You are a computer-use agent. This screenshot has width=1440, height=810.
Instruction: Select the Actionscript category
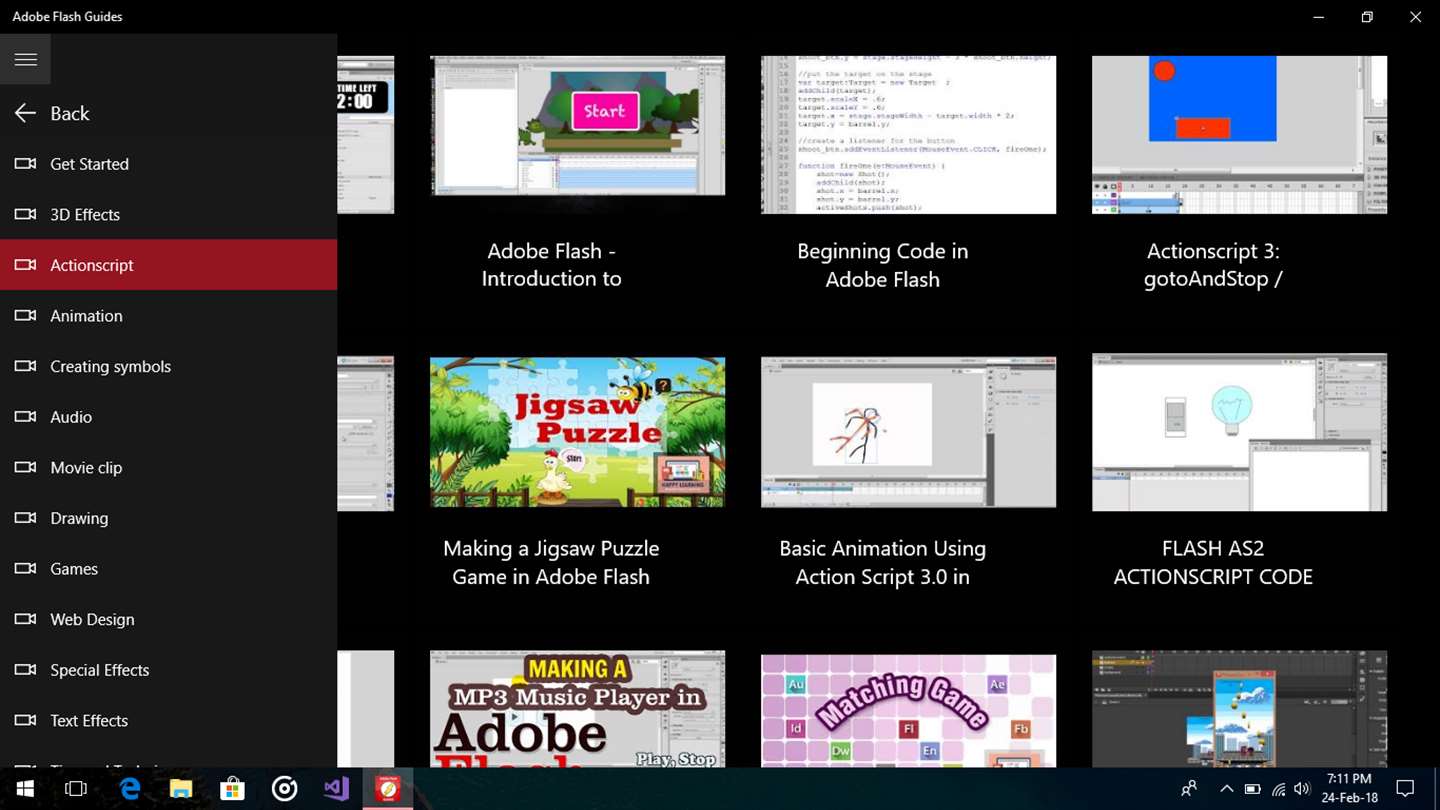tap(169, 265)
